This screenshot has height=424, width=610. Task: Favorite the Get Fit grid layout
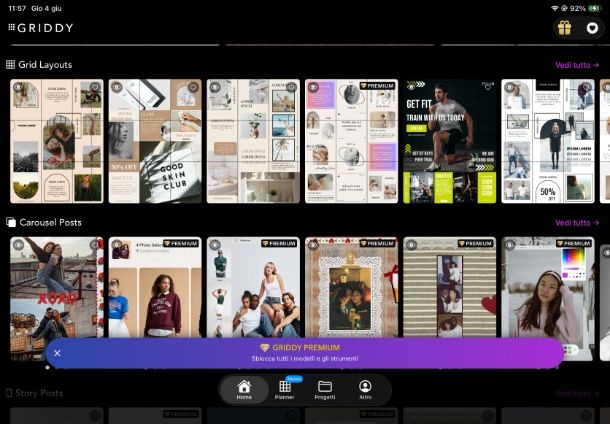point(488,87)
